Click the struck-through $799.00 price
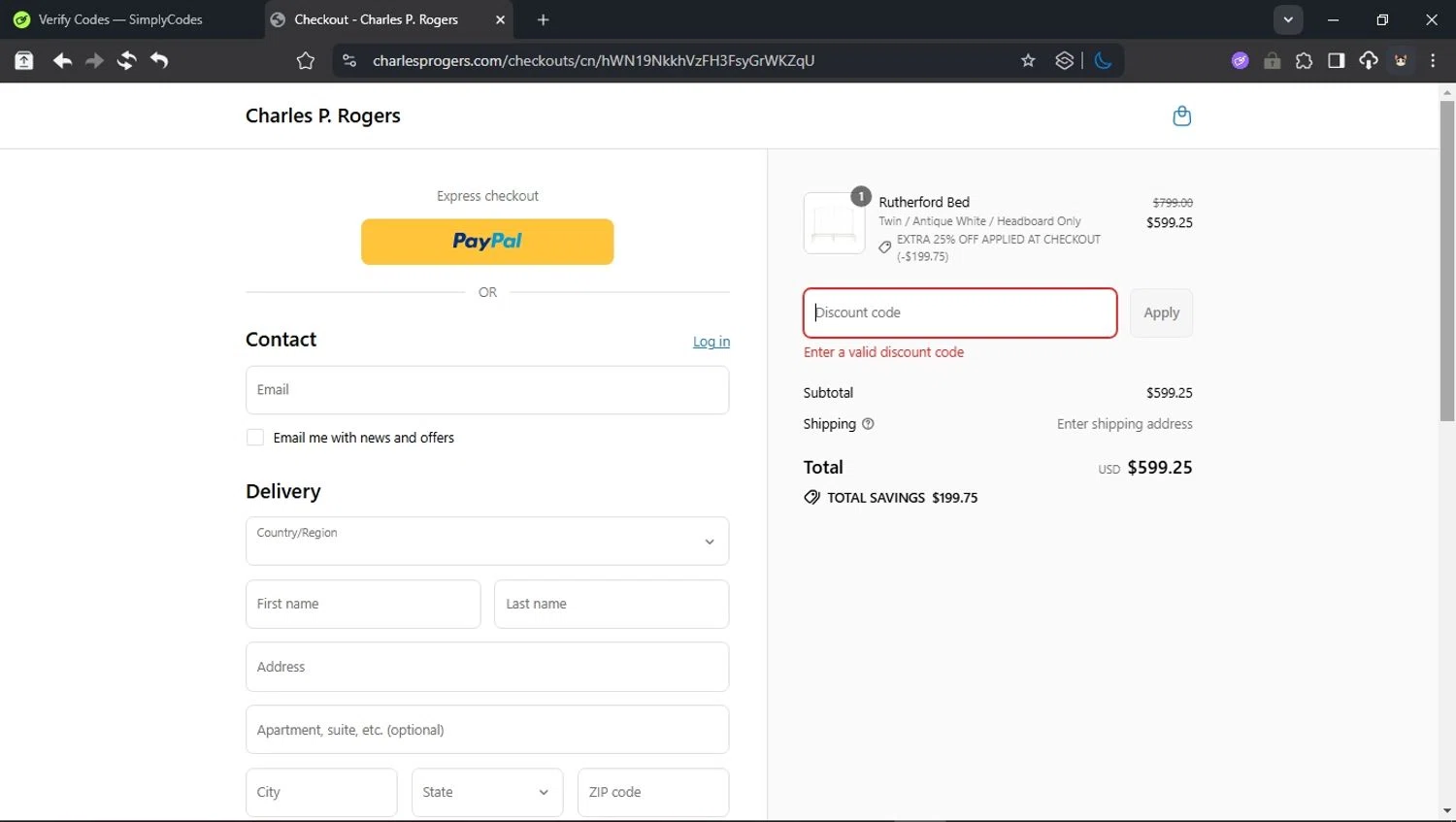Screen dimensions: 1456x822 point(1173,203)
